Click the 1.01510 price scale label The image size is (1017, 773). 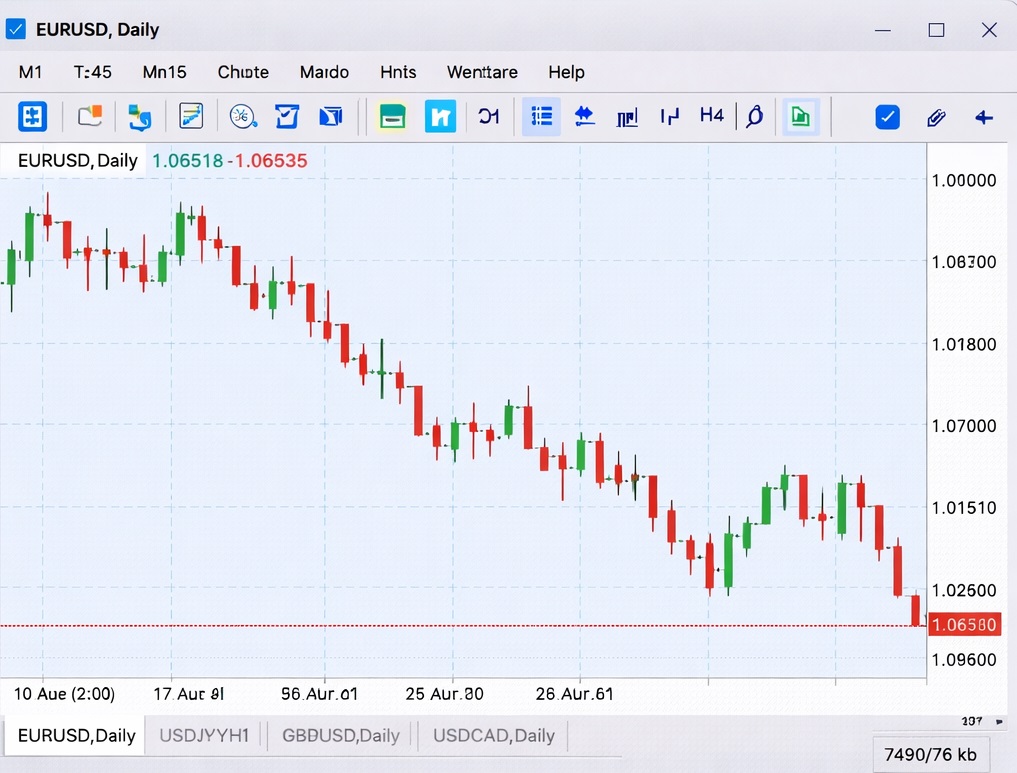click(964, 508)
